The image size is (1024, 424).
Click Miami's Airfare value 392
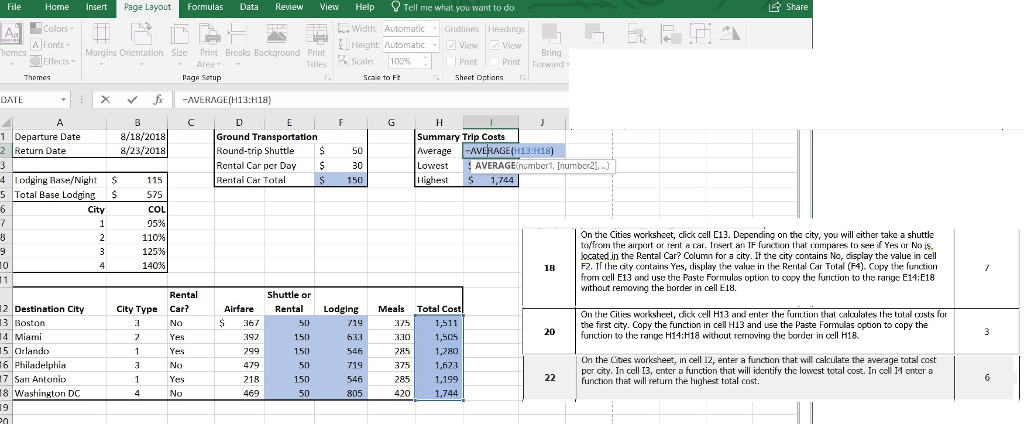[x=239, y=336]
